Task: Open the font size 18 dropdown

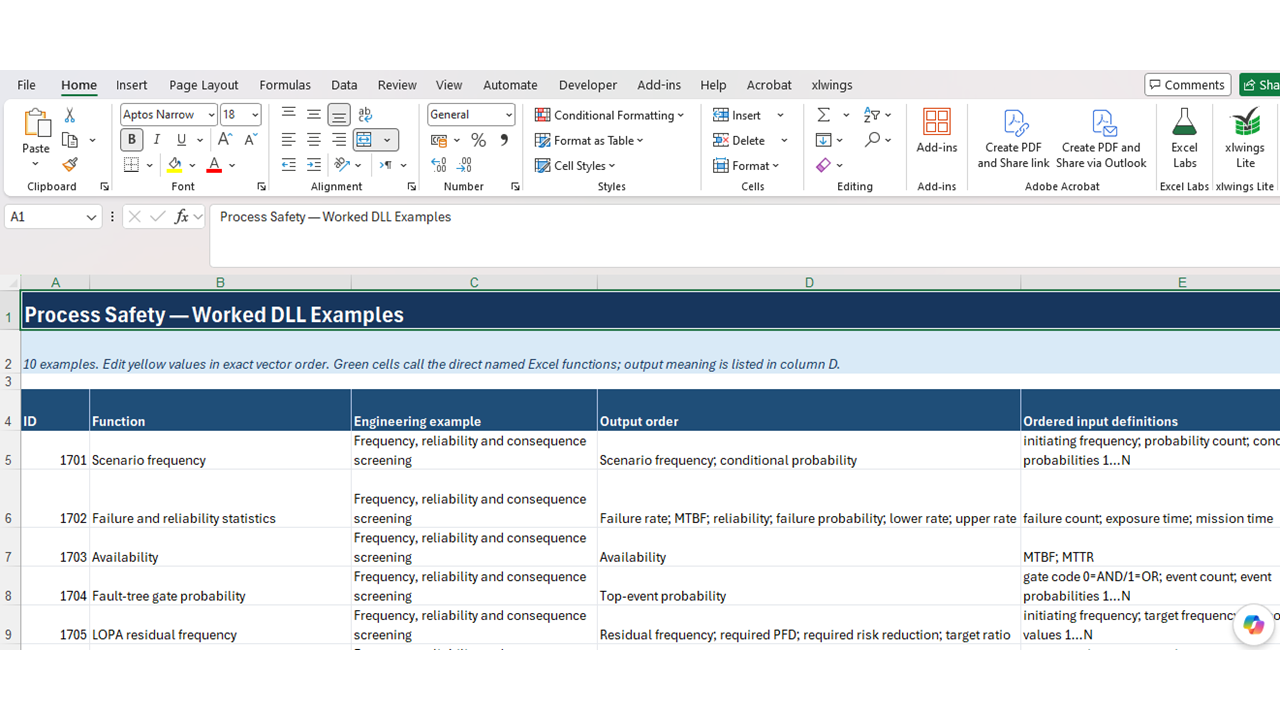Action: (255, 115)
